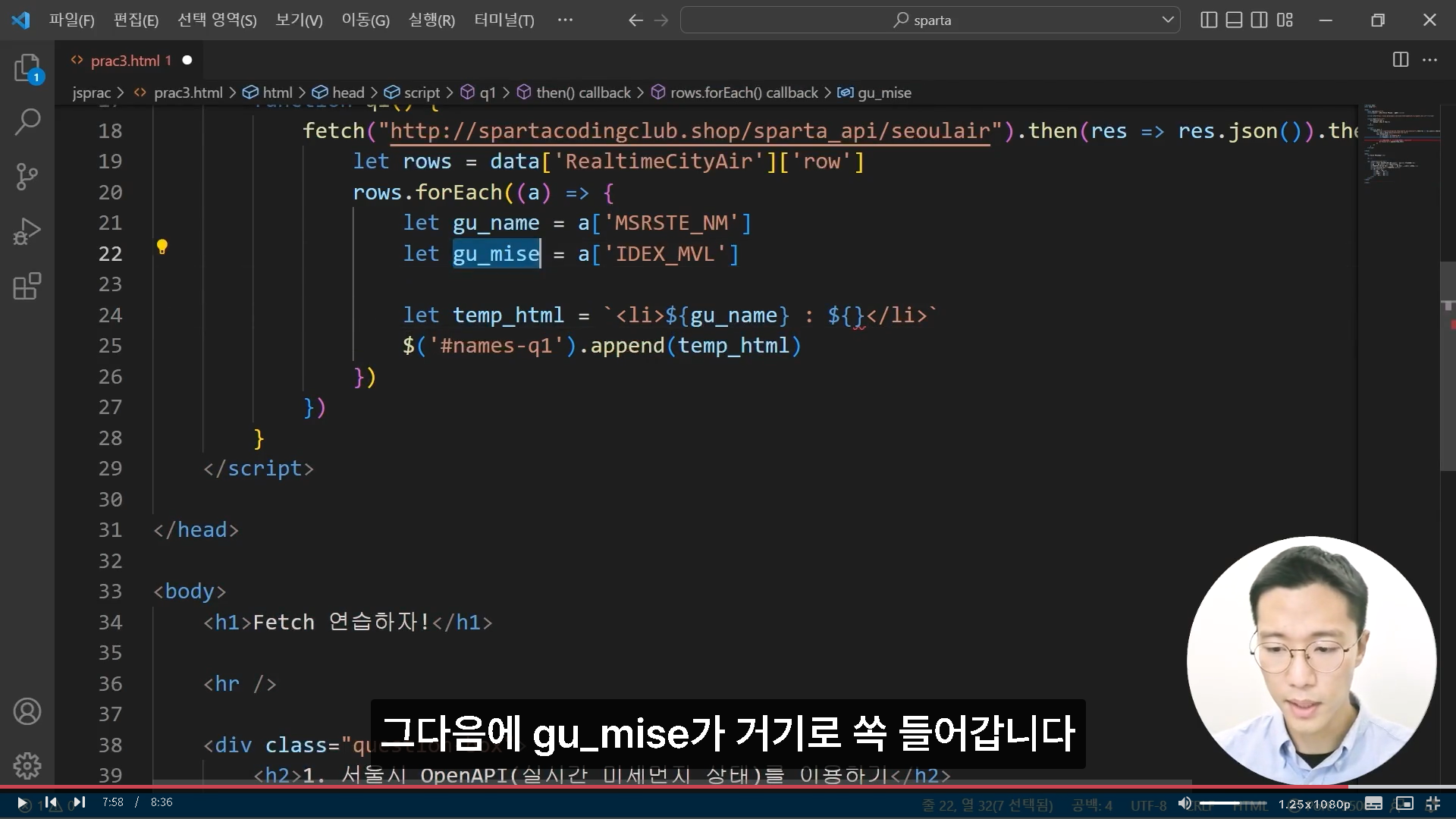Toggle the bottom Panel visibility
Viewport: 1456px width, 819px height.
tap(1235, 20)
